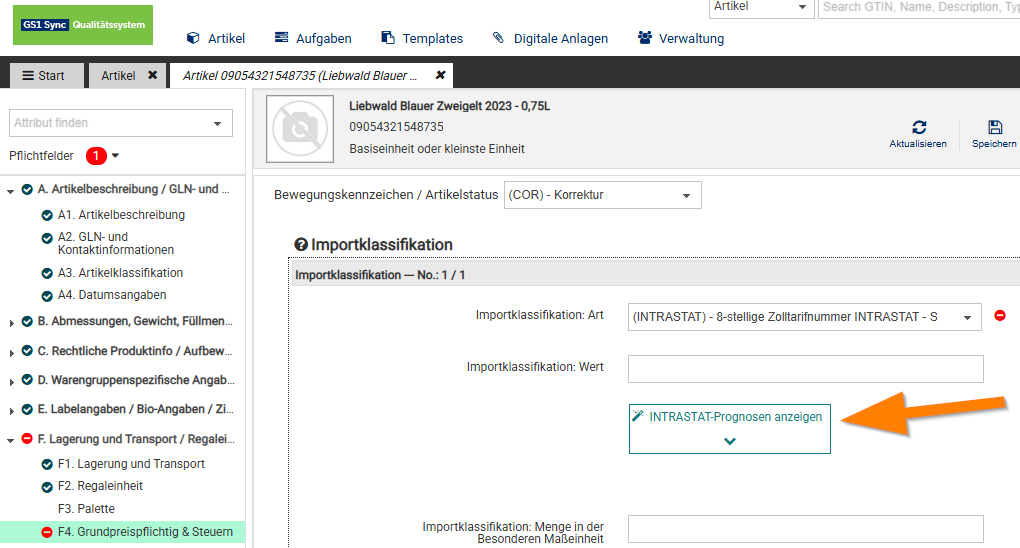Viewport: 1020px width, 548px height.
Task: Collapse F. Lagerung und Transport section
Action: click(10, 441)
